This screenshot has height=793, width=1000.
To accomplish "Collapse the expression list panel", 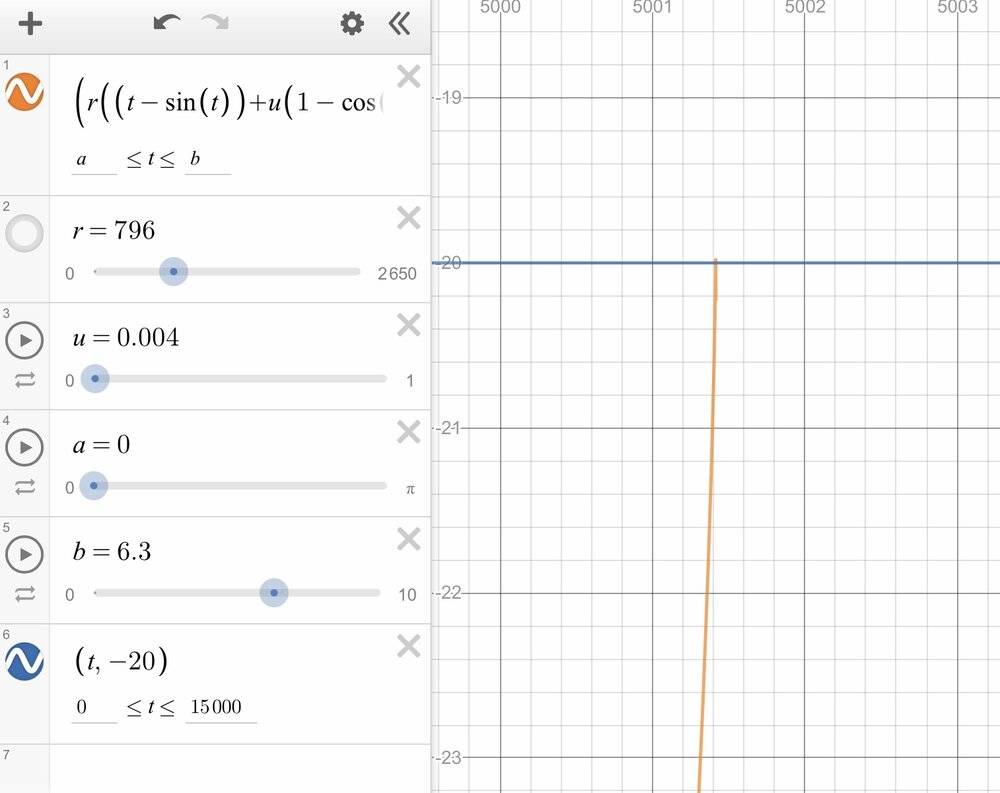I will coord(399,24).
